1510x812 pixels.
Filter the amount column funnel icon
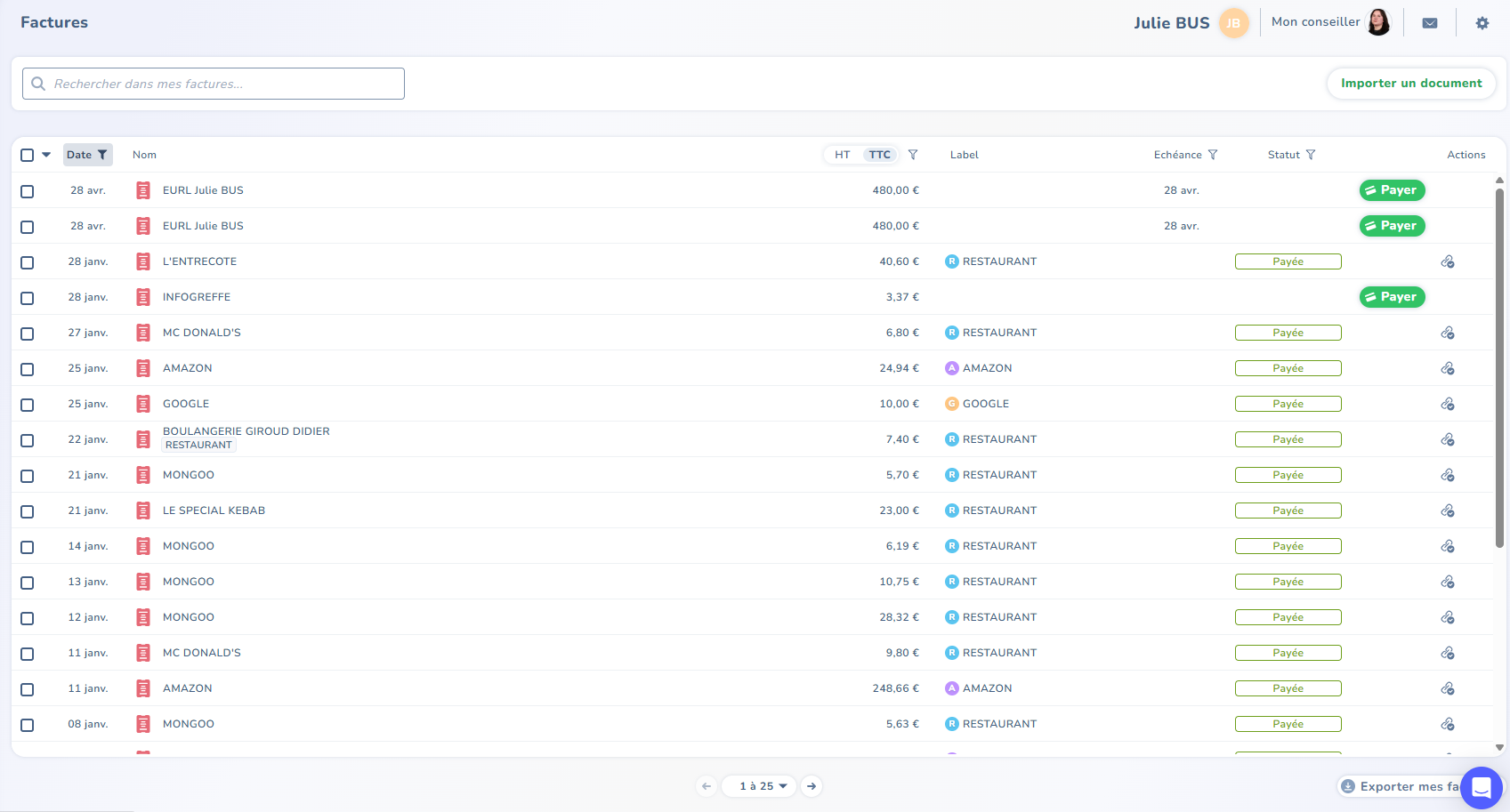coord(913,155)
